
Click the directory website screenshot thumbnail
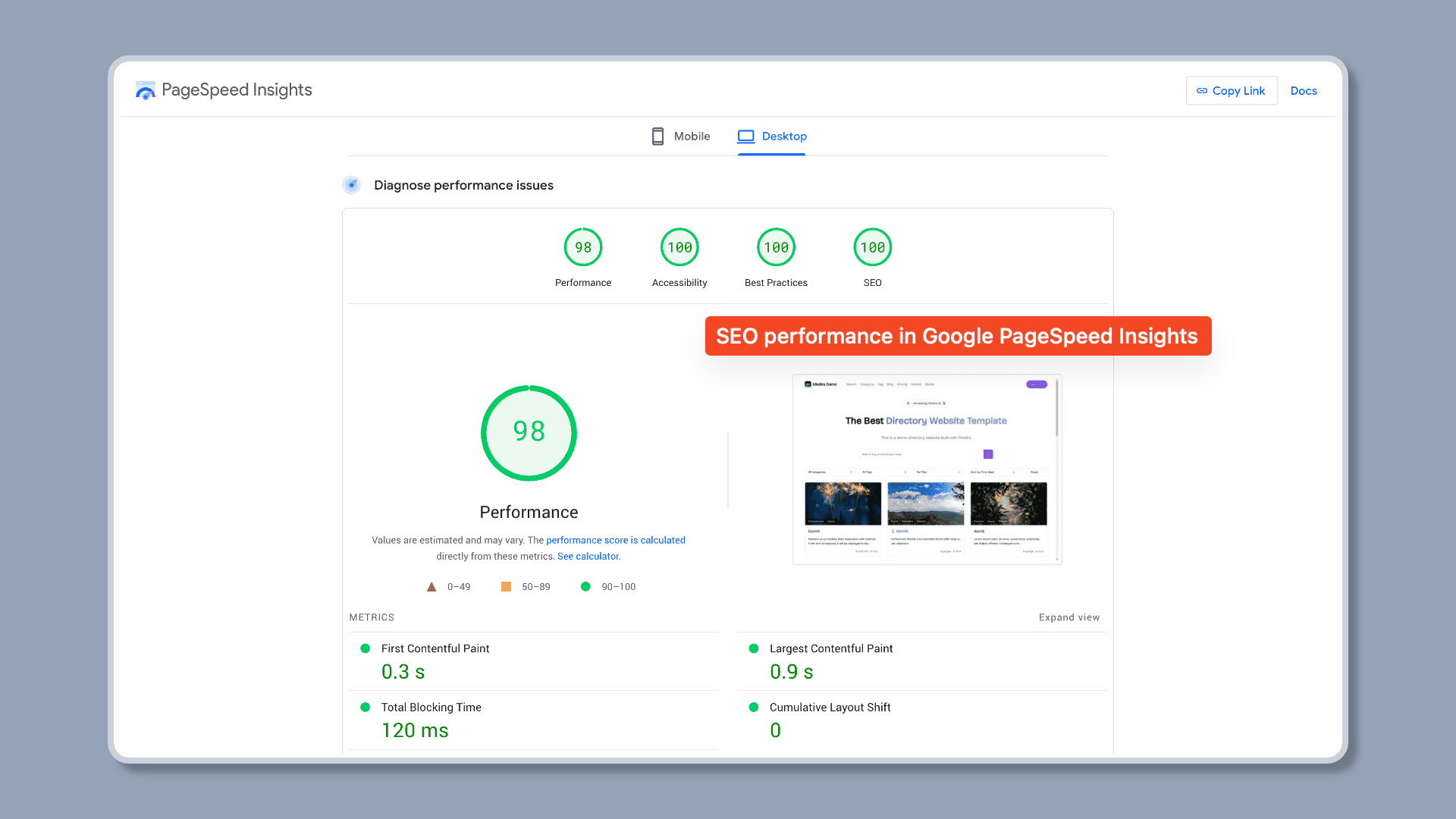926,469
